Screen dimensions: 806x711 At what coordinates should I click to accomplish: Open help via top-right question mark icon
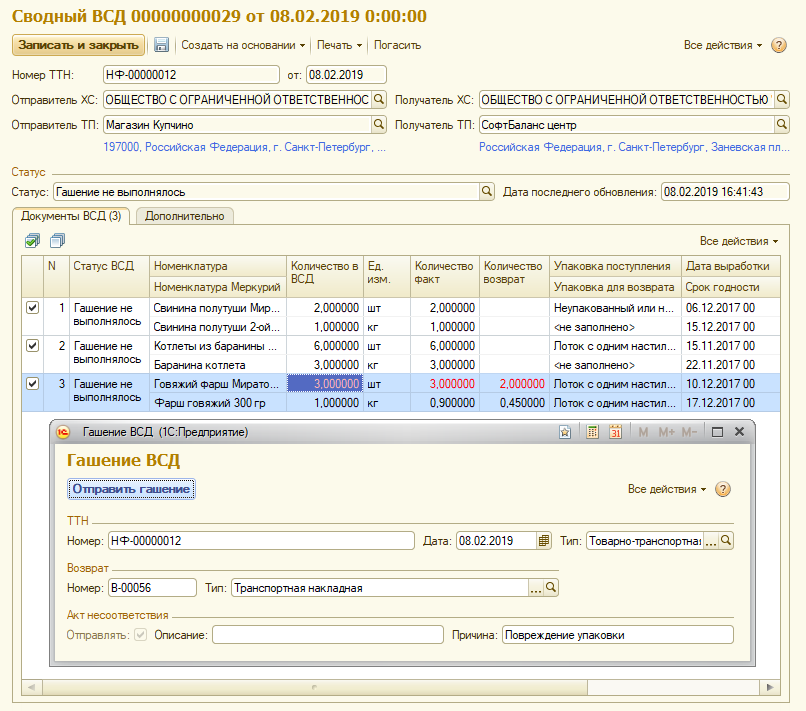(x=779, y=45)
